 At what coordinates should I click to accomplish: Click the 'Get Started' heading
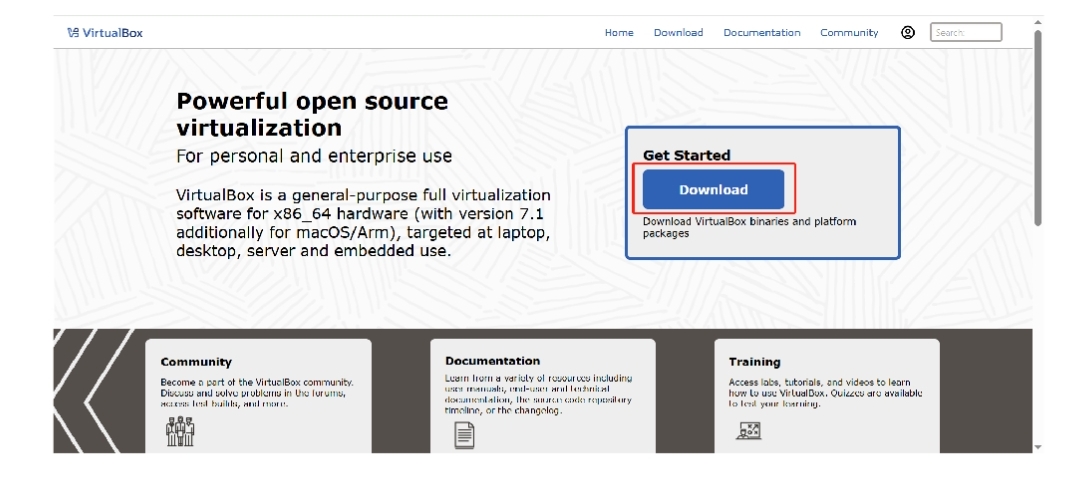(687, 156)
